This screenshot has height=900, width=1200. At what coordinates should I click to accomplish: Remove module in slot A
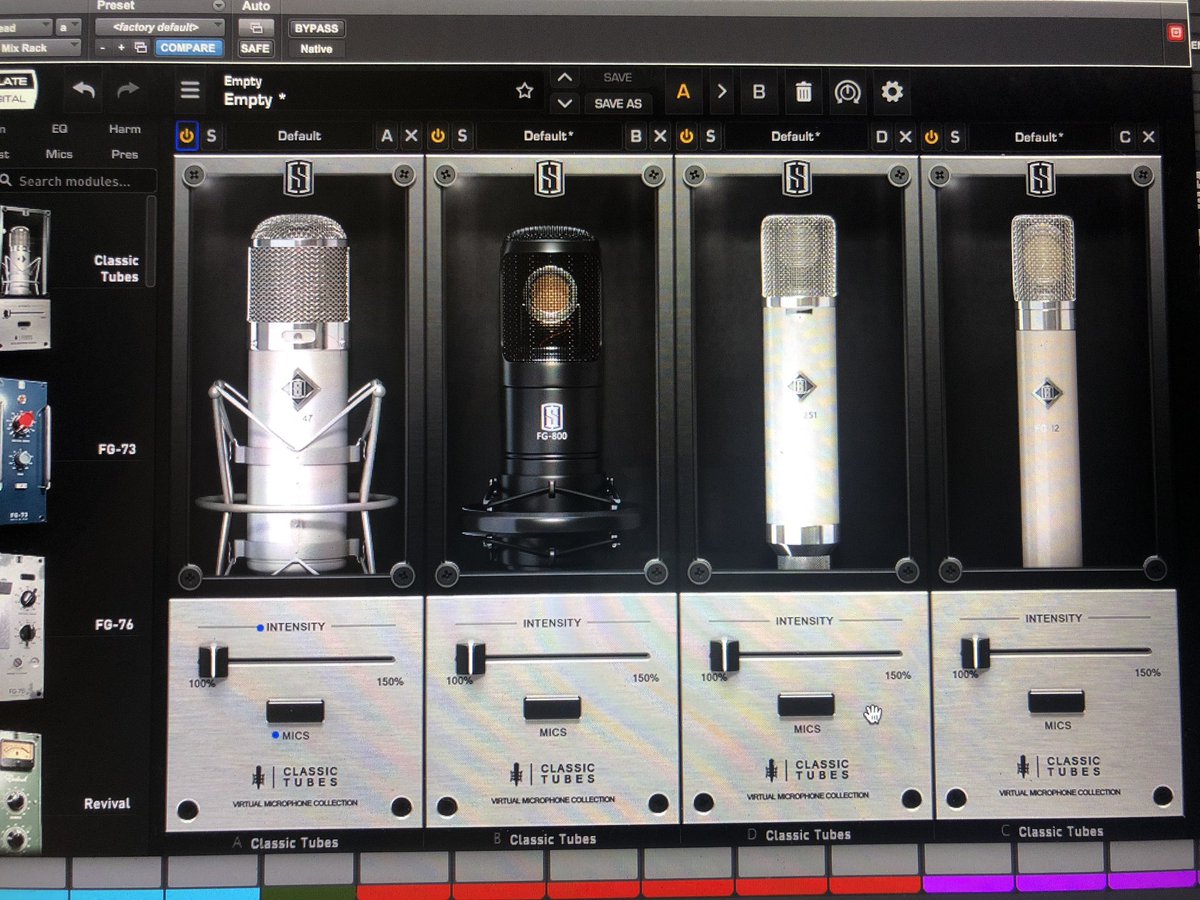click(411, 136)
